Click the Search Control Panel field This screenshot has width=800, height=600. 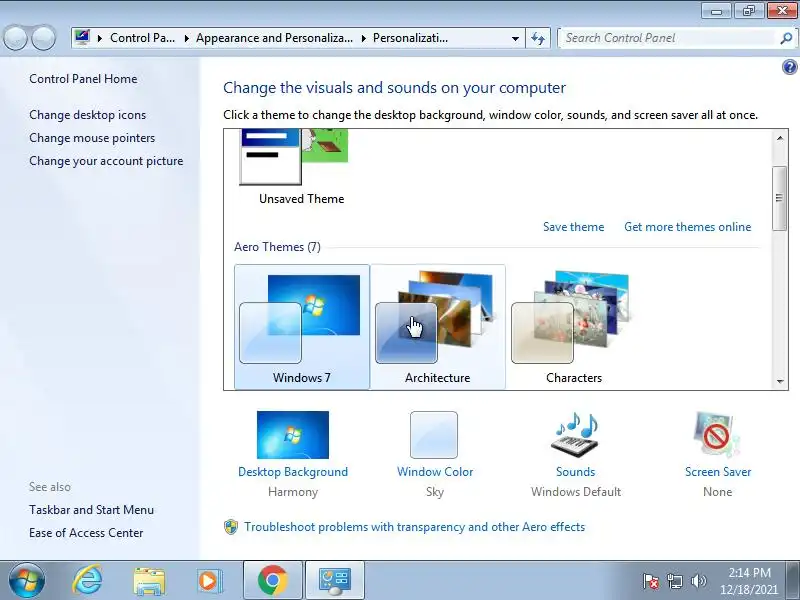pos(669,38)
